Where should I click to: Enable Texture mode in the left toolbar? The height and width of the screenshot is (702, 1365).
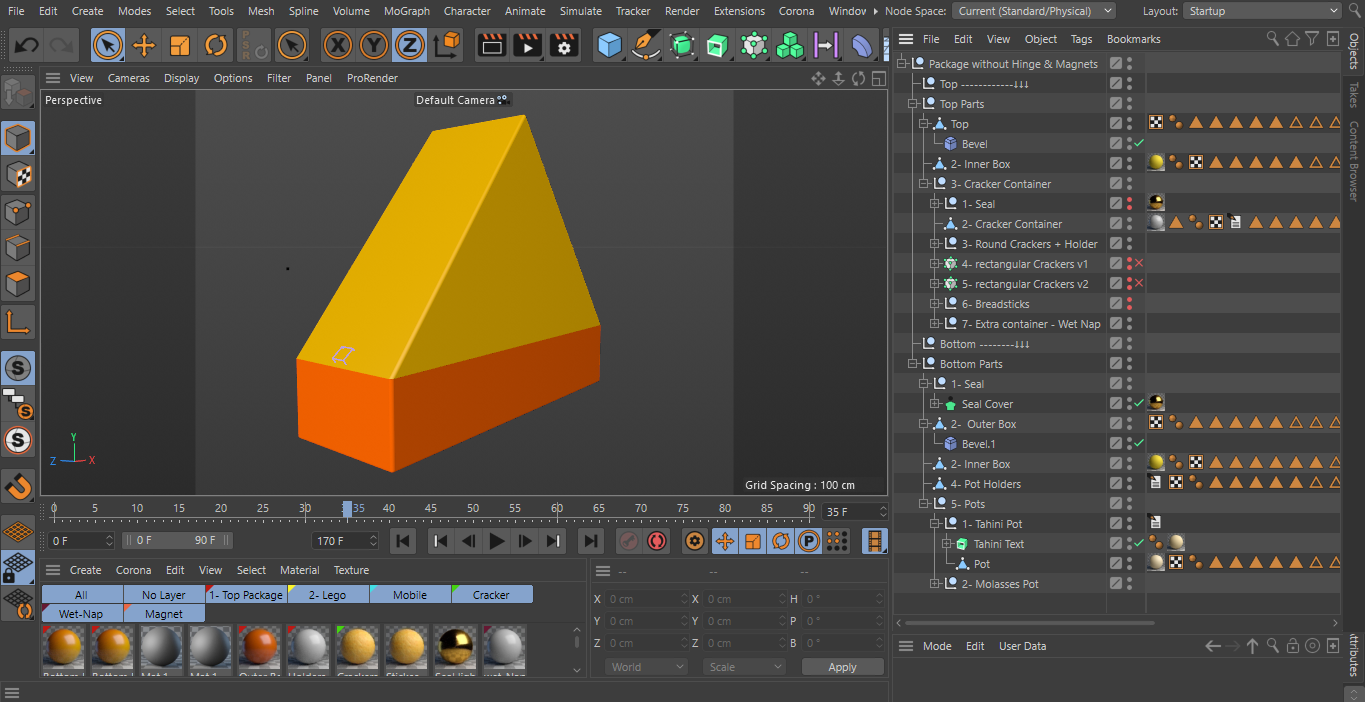(x=18, y=175)
